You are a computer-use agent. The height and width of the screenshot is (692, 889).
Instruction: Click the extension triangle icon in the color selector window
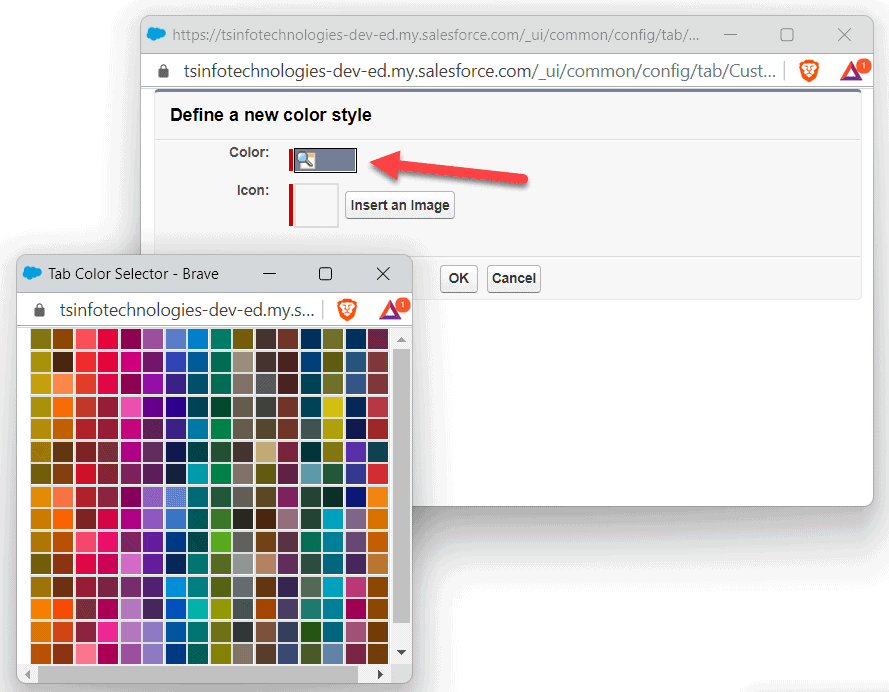click(x=392, y=309)
